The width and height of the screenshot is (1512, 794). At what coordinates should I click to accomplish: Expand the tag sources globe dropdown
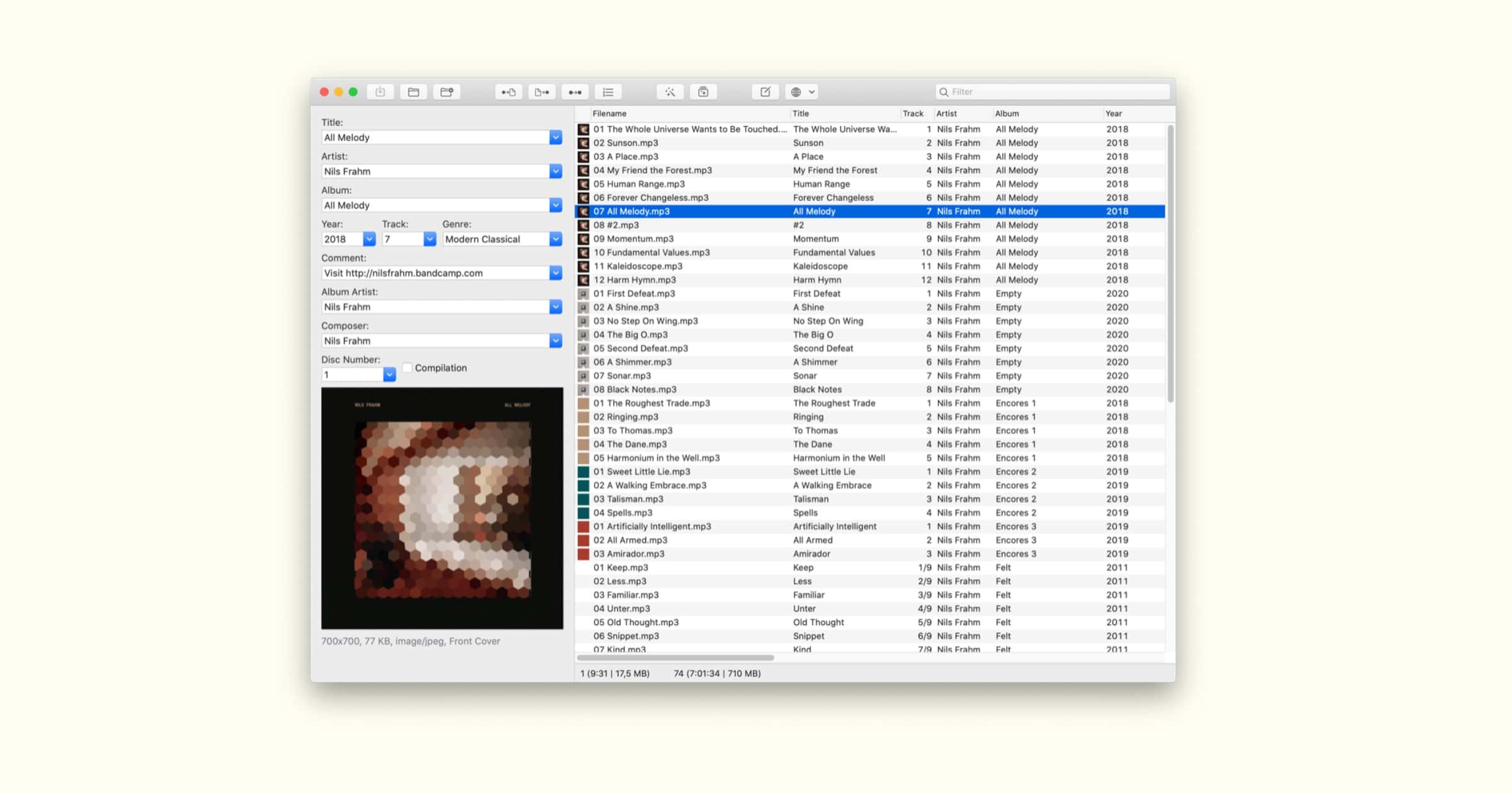[x=803, y=92]
